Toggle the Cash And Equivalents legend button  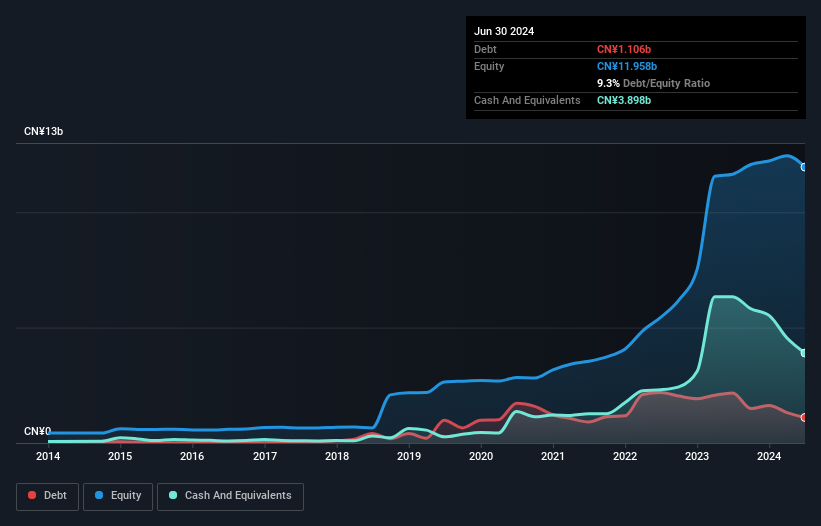[x=230, y=496]
